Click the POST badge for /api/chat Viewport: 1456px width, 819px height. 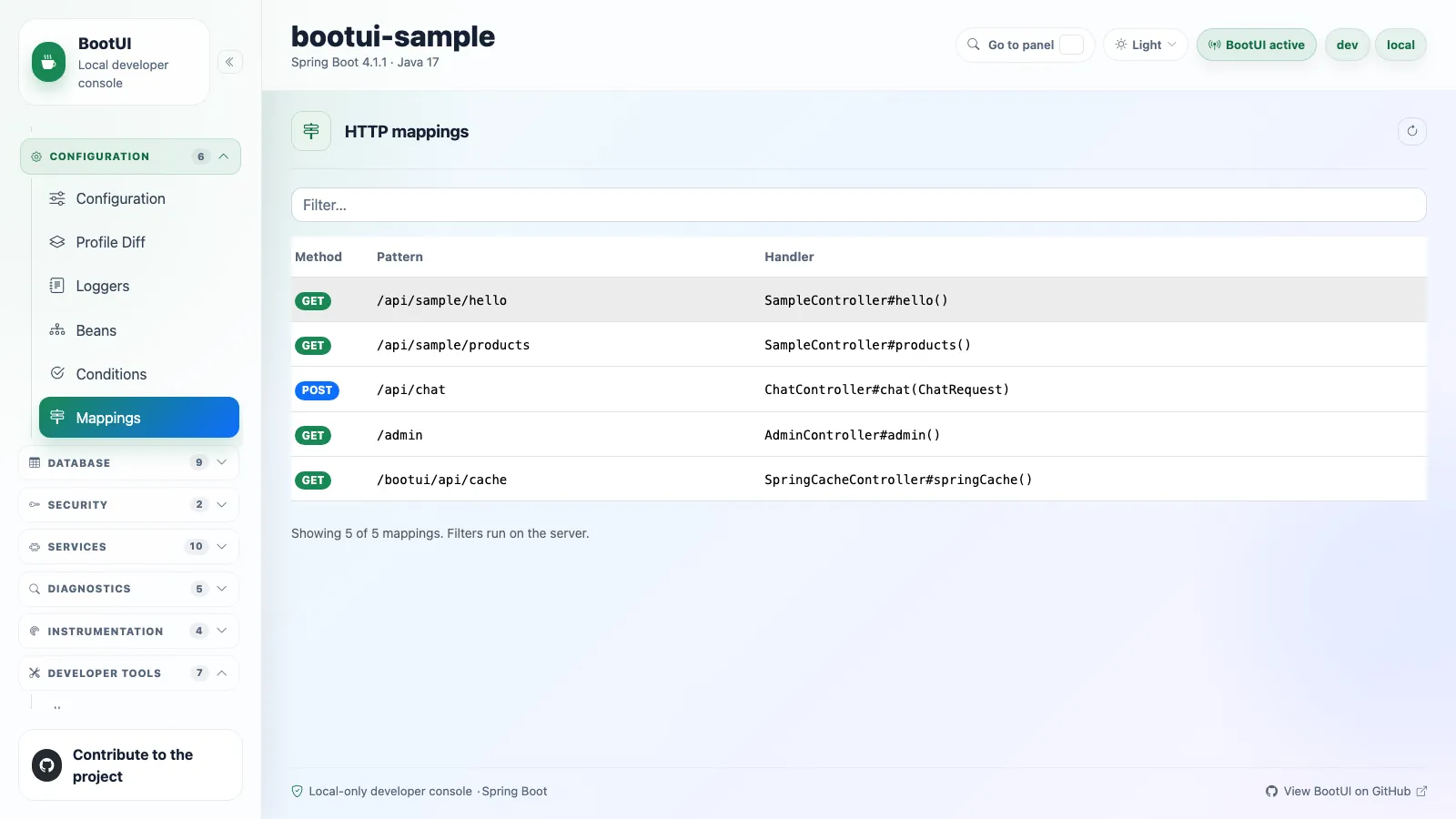[x=317, y=390]
